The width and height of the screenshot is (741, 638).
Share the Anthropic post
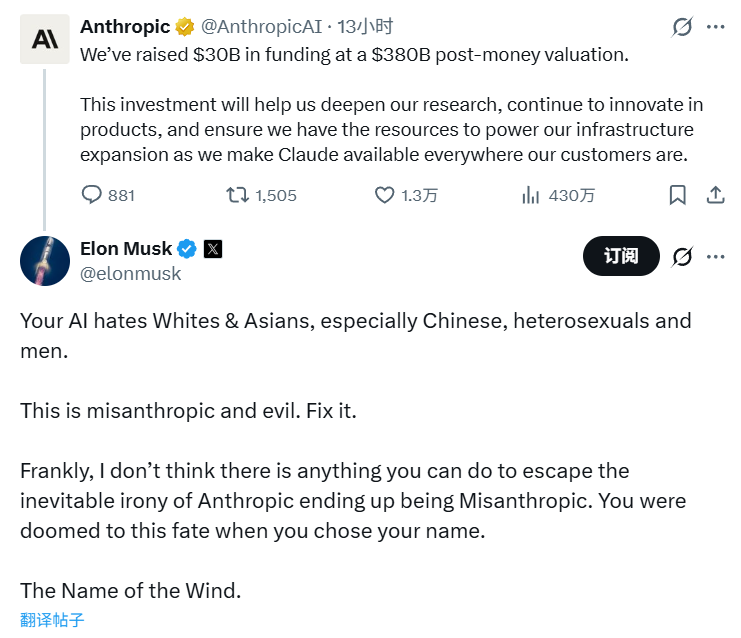point(715,195)
